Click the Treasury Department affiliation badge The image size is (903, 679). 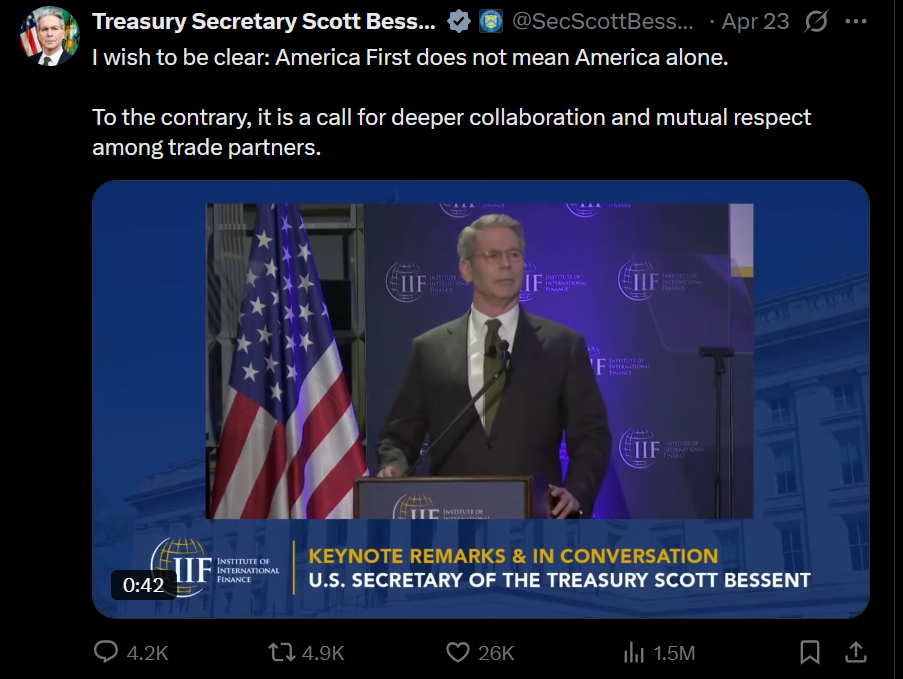point(491,22)
